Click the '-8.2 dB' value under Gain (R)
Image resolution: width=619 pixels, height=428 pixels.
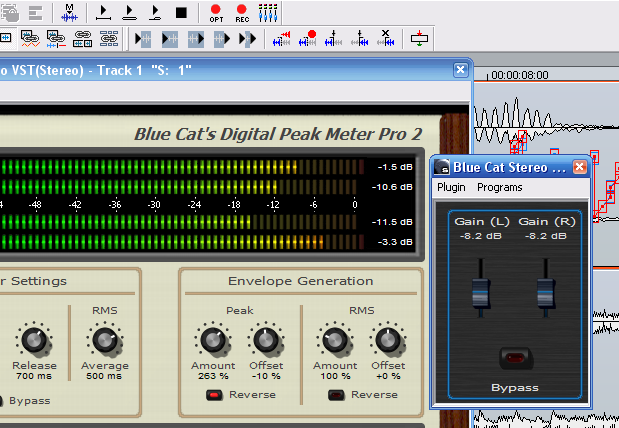546,236
